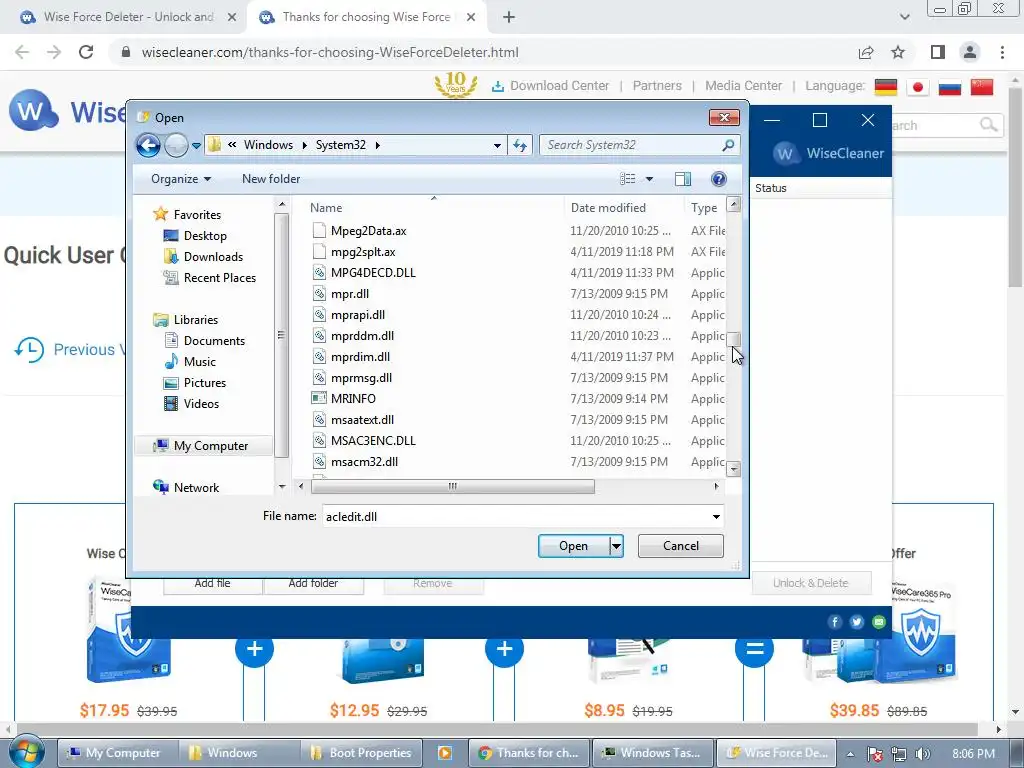Image resolution: width=1024 pixels, height=768 pixels.
Task: Click the file list vertical scrollbar thumb
Action: [733, 340]
